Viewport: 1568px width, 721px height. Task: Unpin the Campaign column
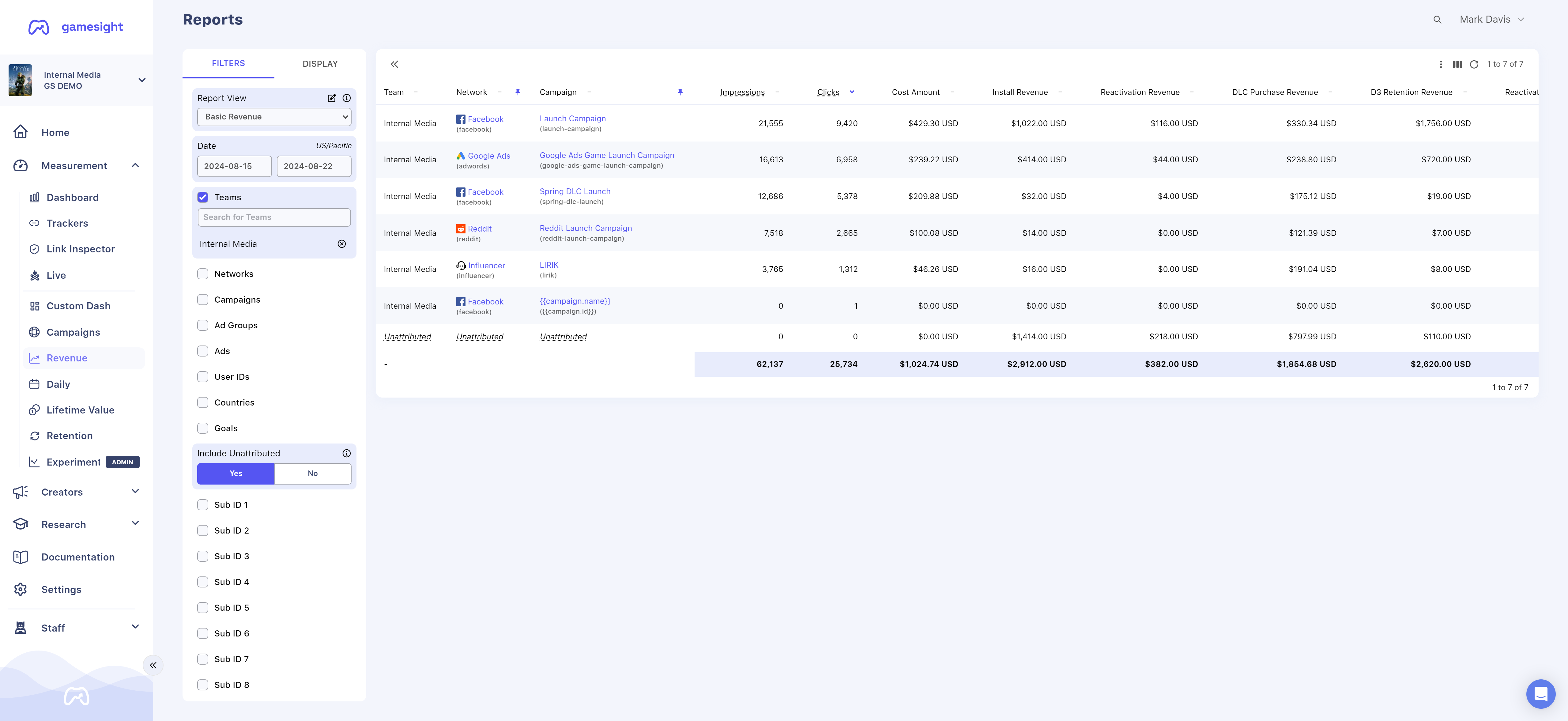pos(680,92)
